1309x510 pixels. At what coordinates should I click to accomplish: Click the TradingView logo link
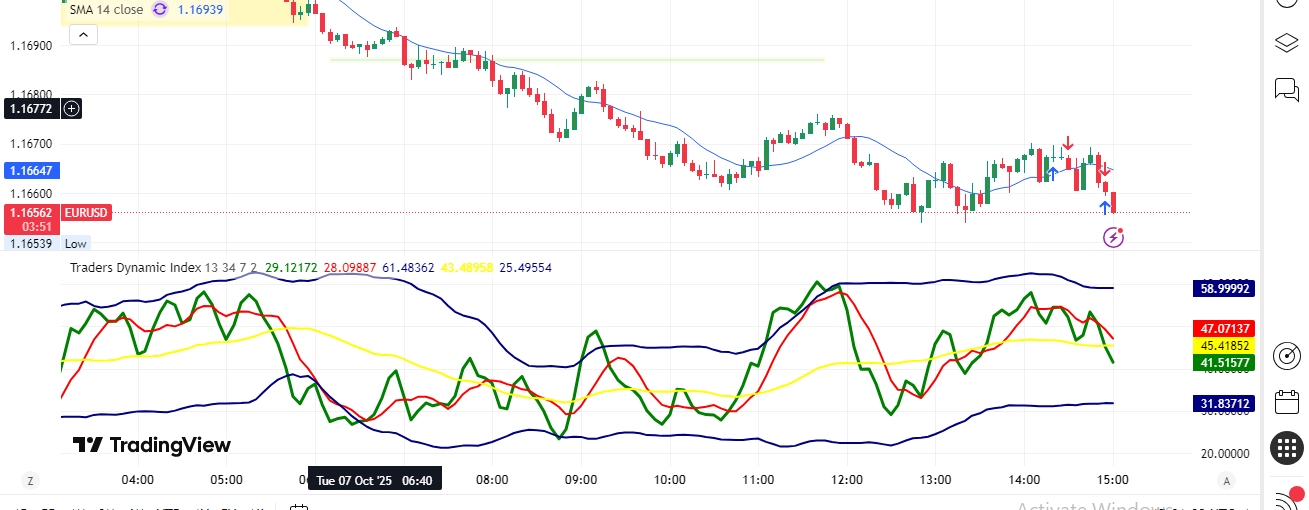click(151, 445)
